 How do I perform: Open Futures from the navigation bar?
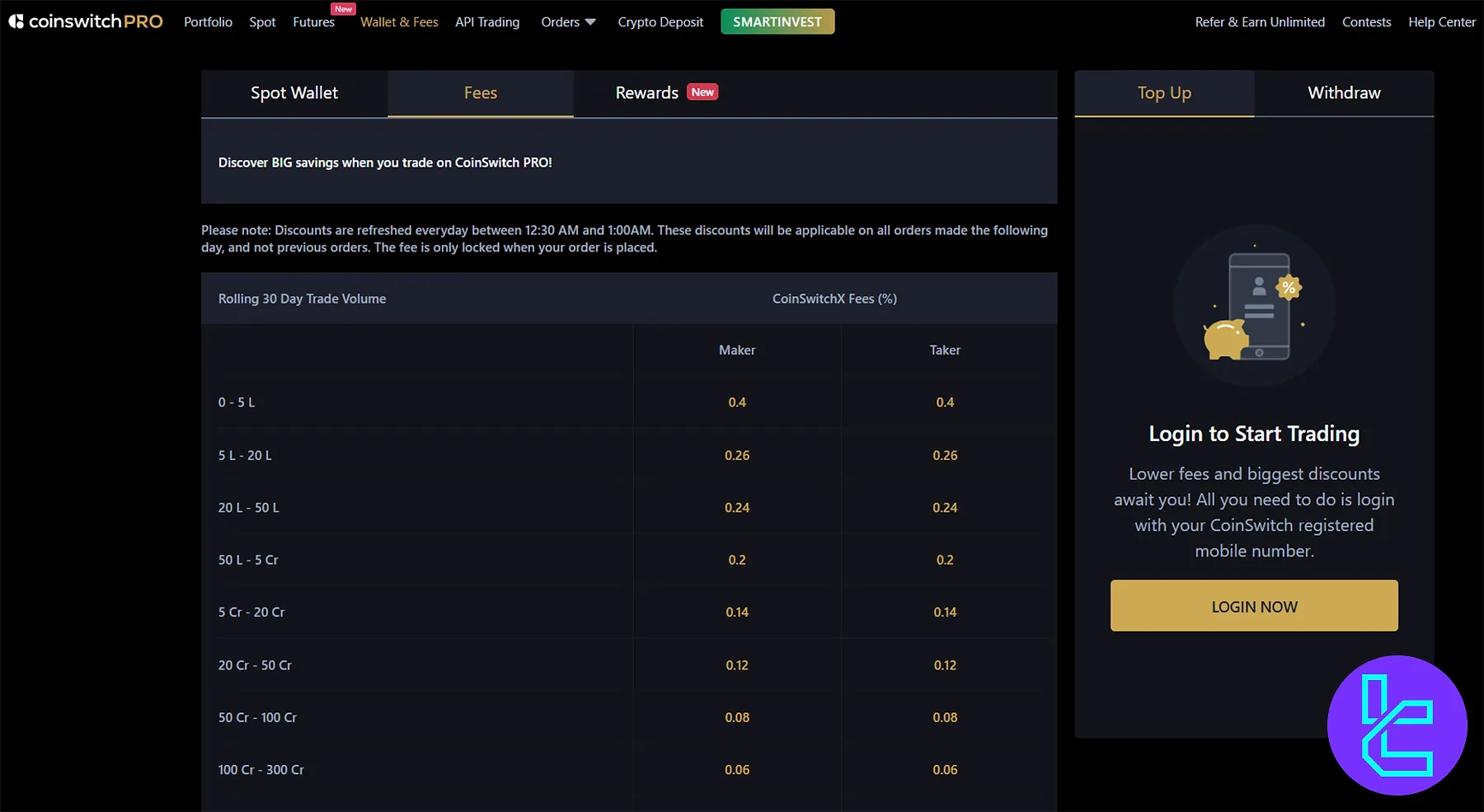pyautogui.click(x=313, y=22)
